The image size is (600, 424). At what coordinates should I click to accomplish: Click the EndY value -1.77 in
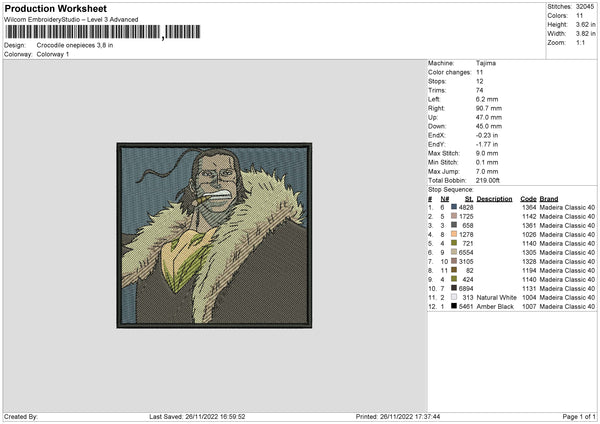click(487, 144)
